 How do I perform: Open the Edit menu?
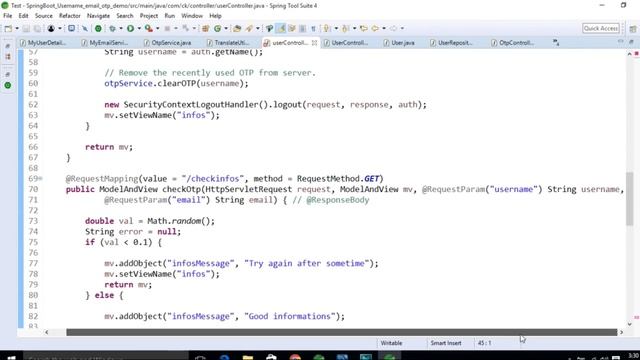23,16
